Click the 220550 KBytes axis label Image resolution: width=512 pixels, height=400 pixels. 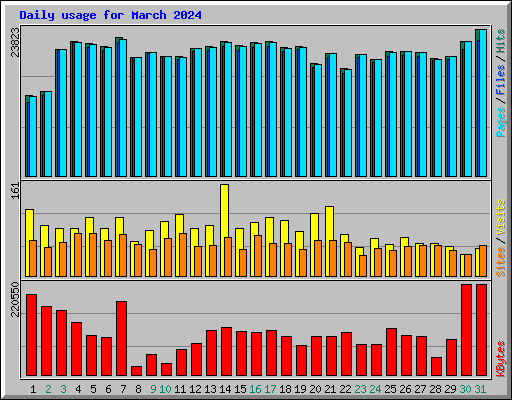(x=15, y=299)
